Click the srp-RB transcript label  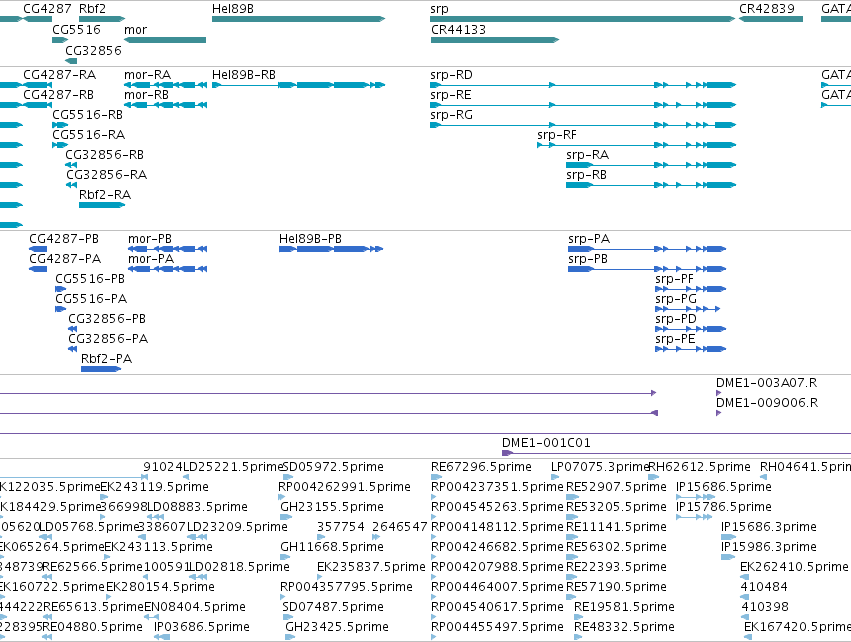[586, 175]
